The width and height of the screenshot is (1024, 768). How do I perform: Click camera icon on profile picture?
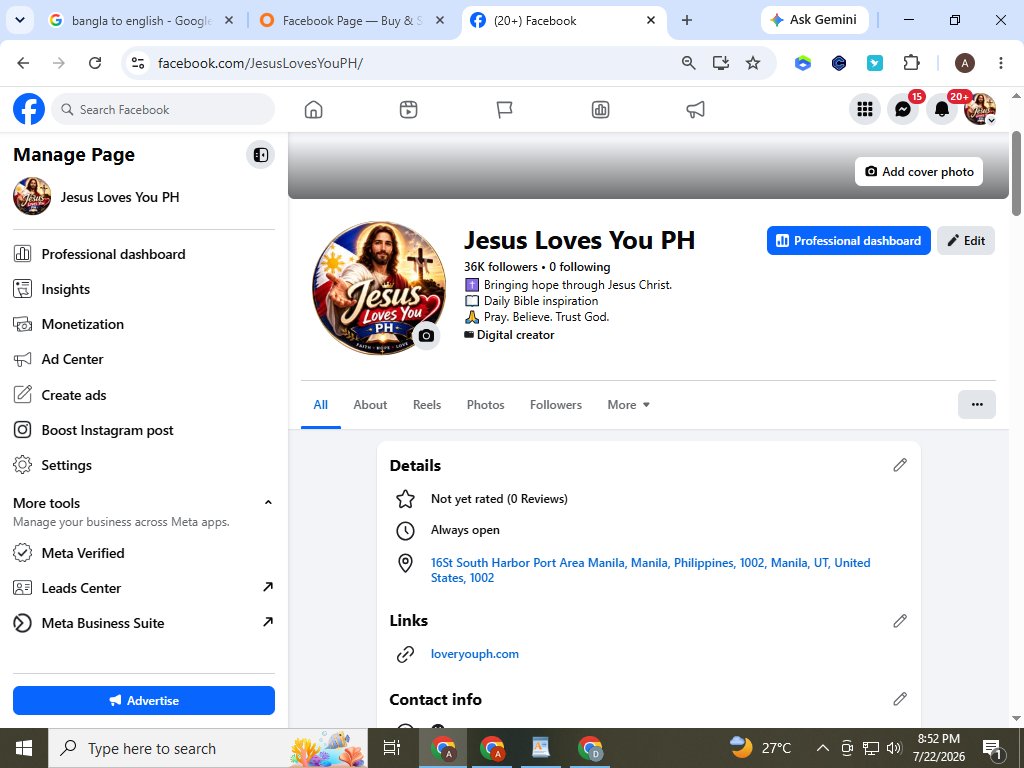[x=426, y=336]
